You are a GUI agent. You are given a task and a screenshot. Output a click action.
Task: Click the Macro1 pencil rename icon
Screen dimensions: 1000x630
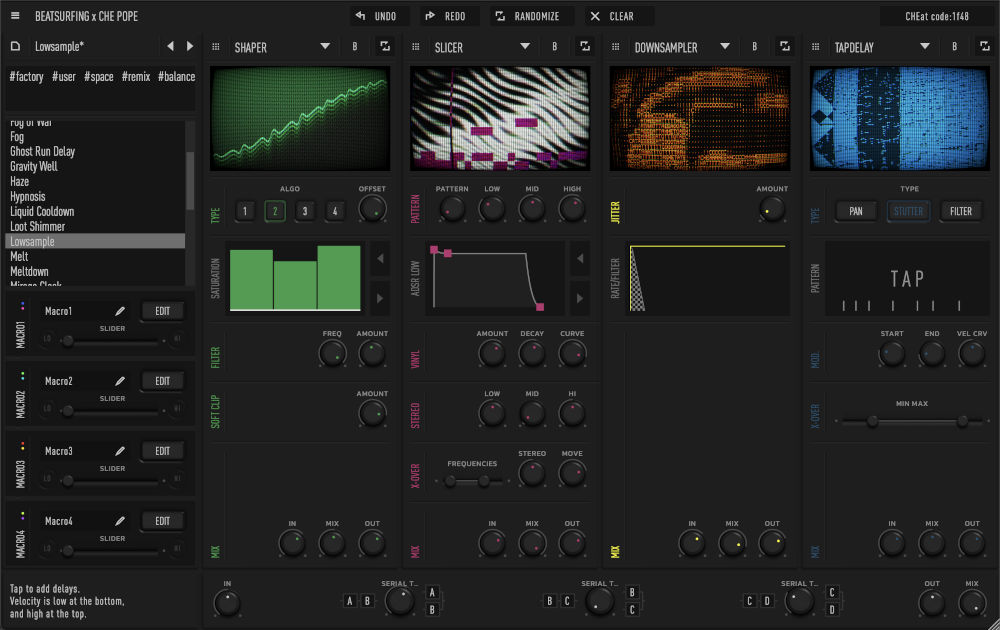[x=120, y=311]
